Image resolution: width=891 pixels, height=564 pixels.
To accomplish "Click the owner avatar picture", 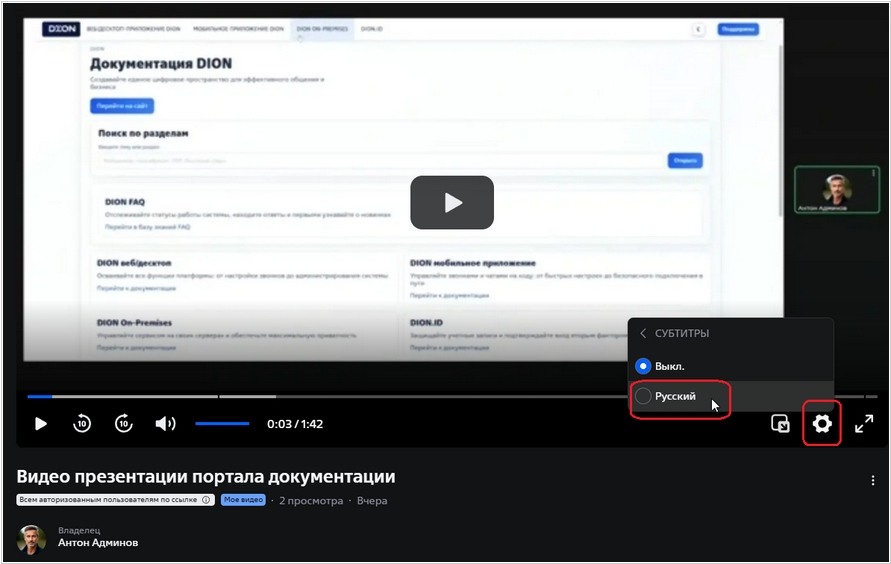I will [31, 540].
